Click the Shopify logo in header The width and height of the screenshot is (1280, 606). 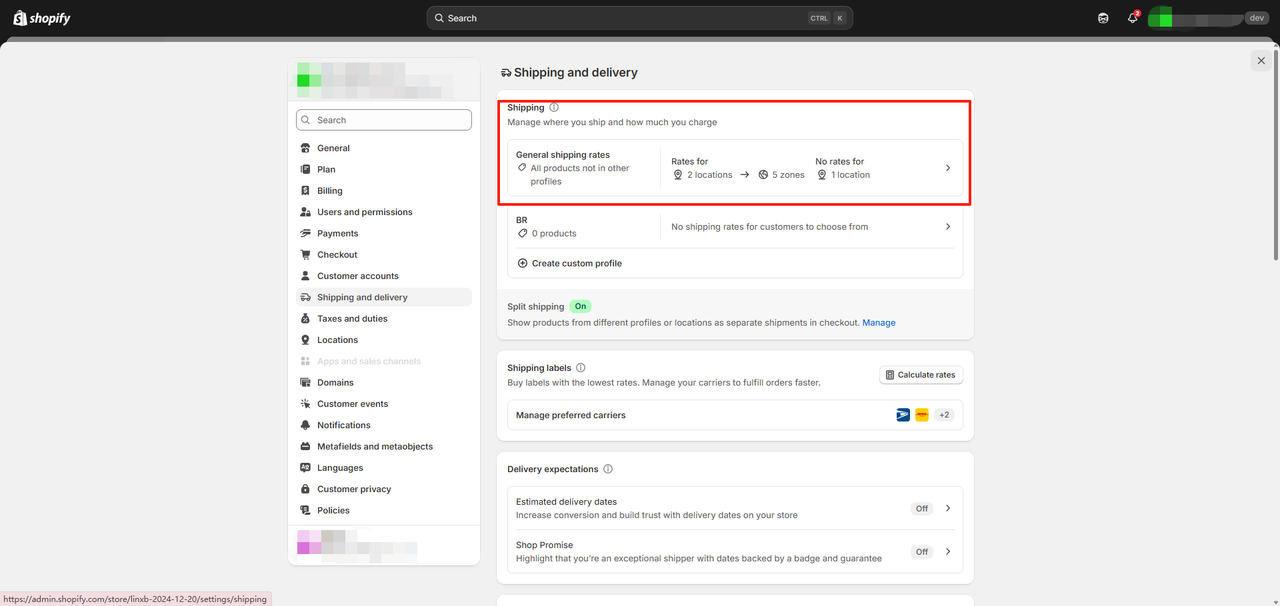pyautogui.click(x=42, y=18)
